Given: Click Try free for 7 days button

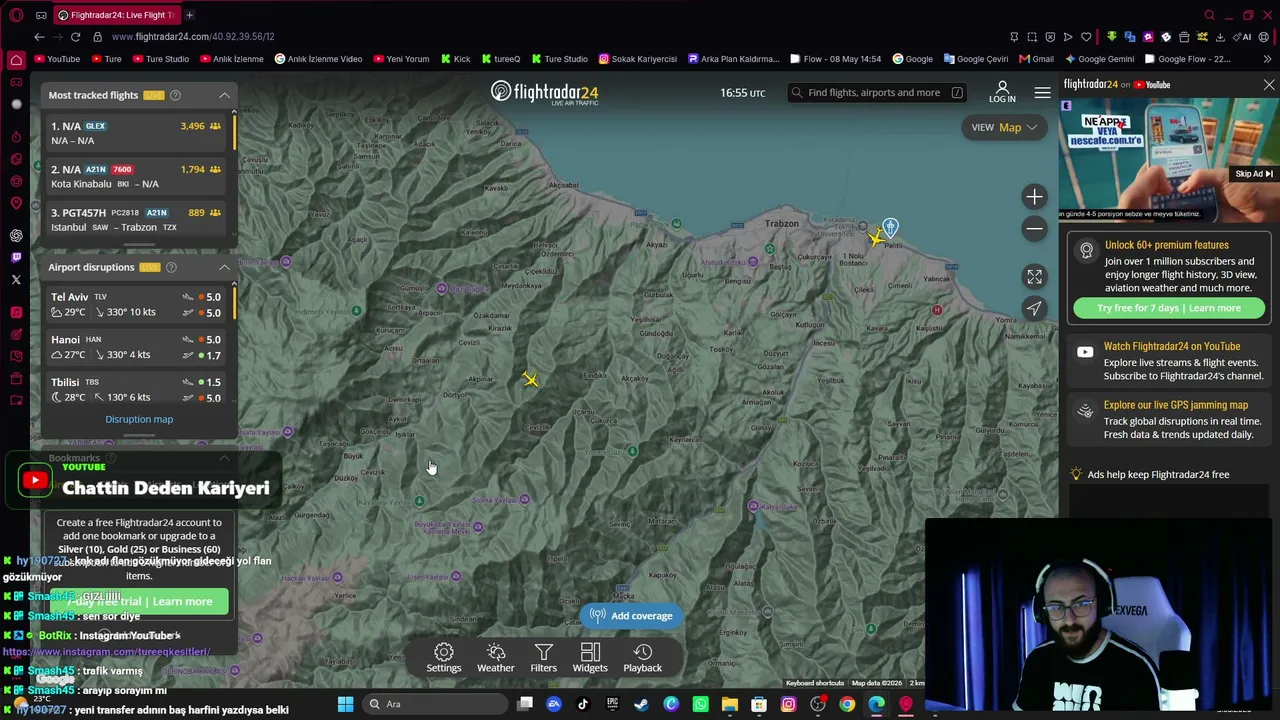Looking at the screenshot, I should [1169, 308].
